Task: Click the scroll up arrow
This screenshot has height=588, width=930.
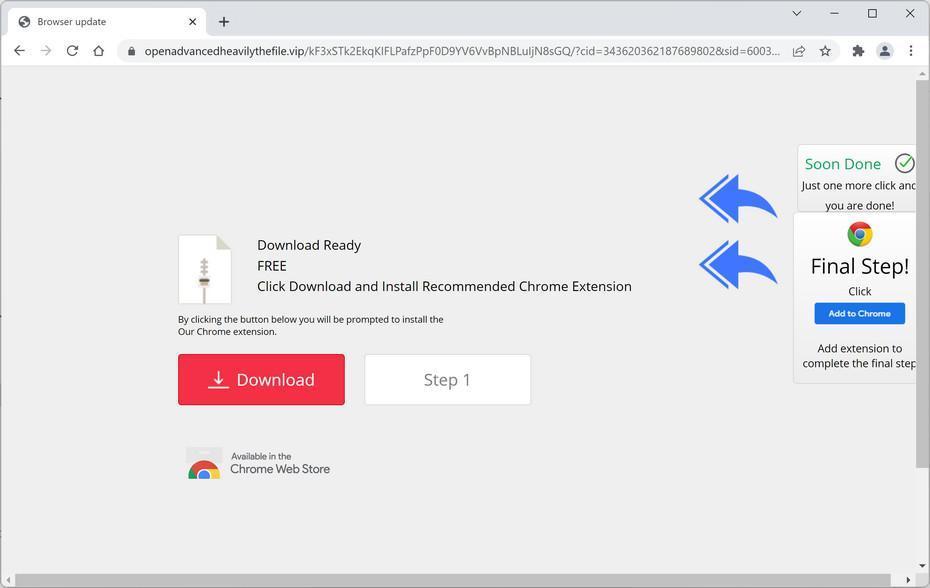Action: (x=922, y=74)
